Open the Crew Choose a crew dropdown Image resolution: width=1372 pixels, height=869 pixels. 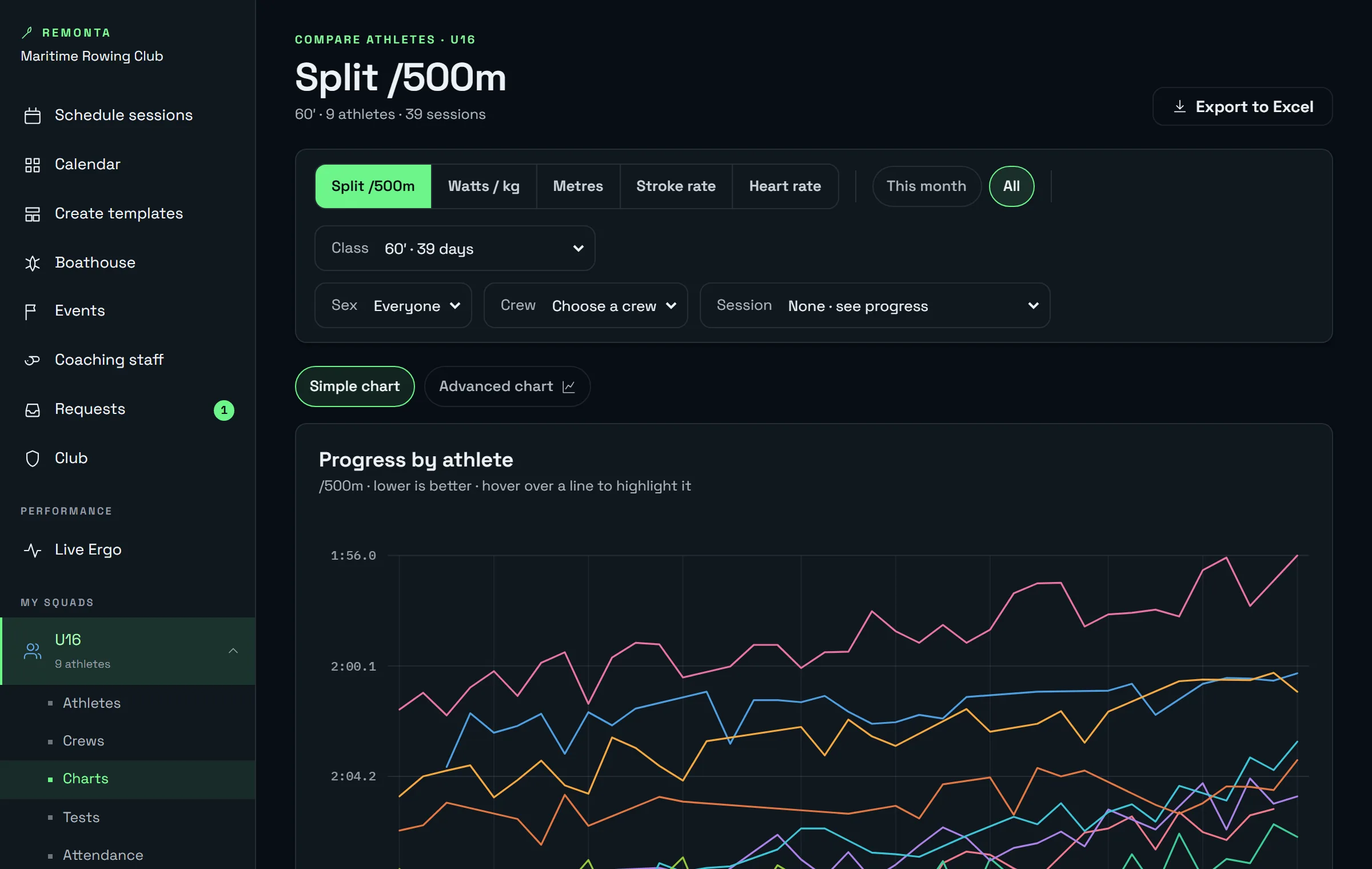tap(585, 305)
